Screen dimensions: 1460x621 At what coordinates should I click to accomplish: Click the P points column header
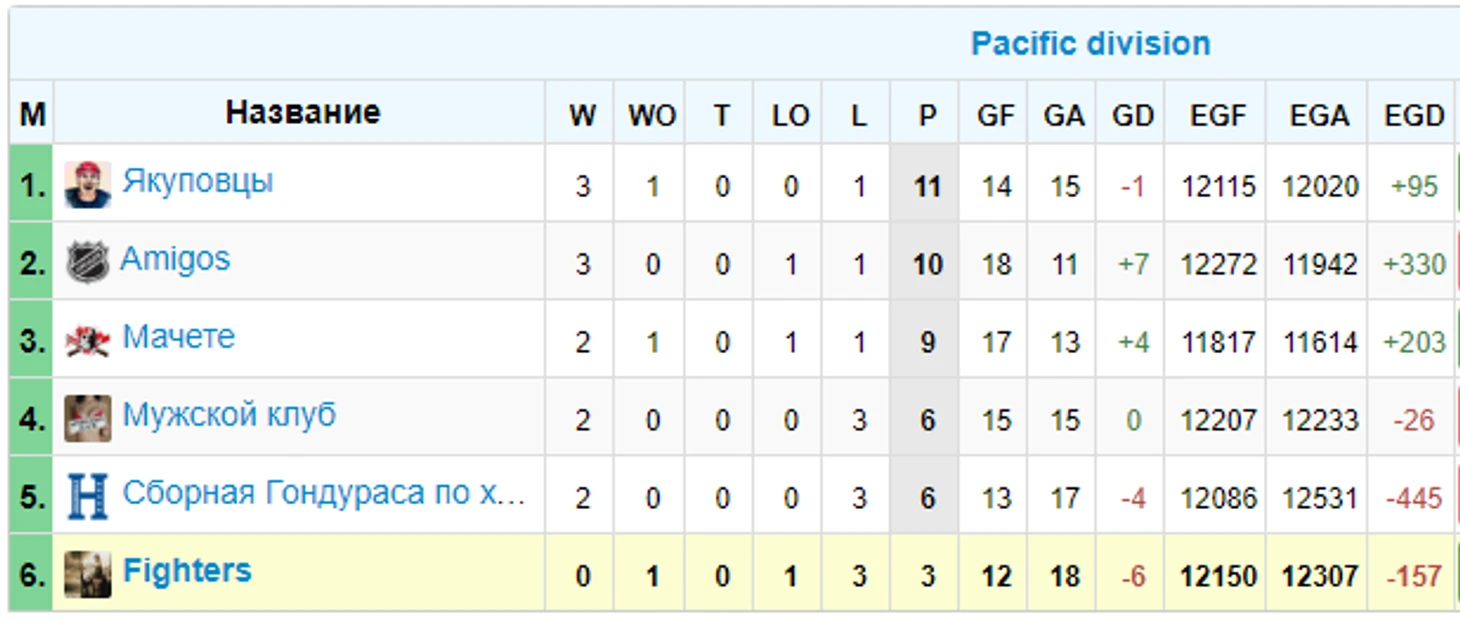pyautogui.click(x=927, y=116)
